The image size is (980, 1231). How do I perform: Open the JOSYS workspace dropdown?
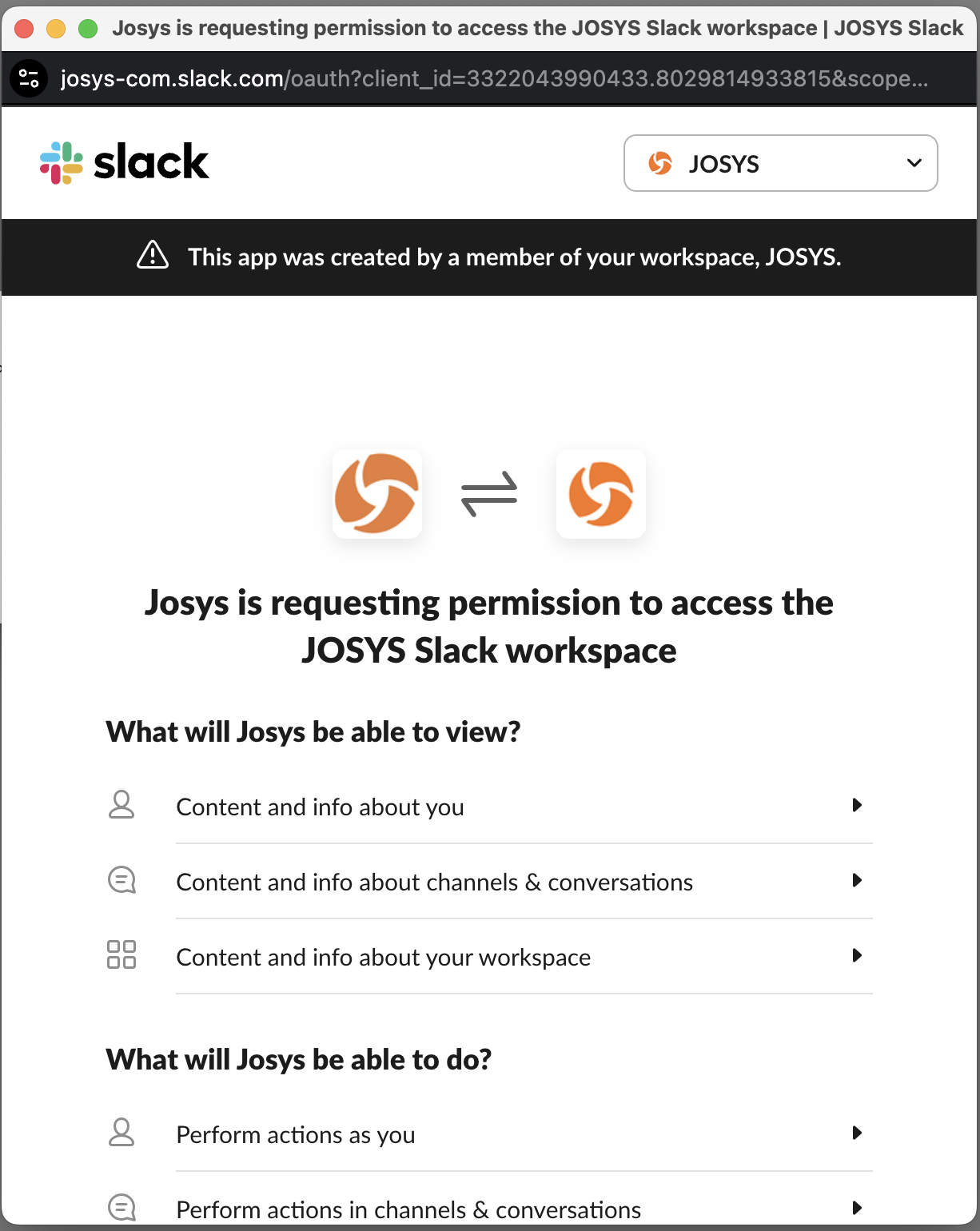pos(780,163)
